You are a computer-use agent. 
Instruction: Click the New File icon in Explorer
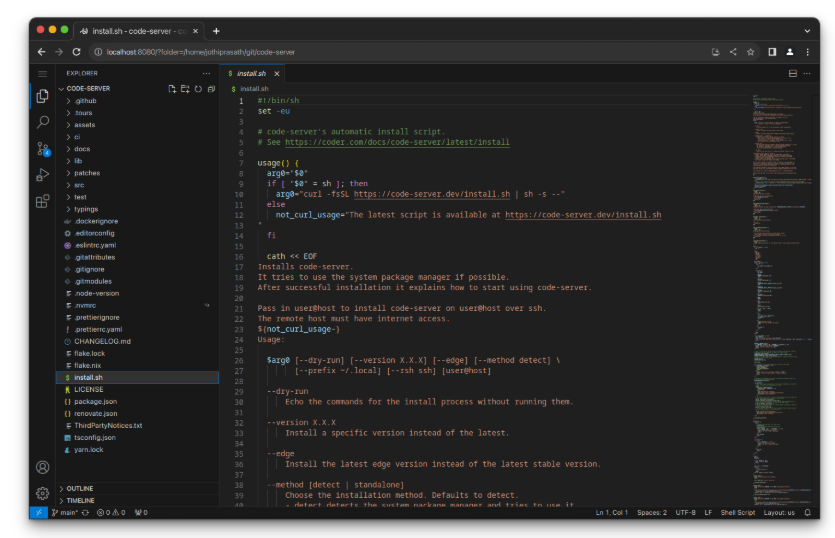(172, 88)
